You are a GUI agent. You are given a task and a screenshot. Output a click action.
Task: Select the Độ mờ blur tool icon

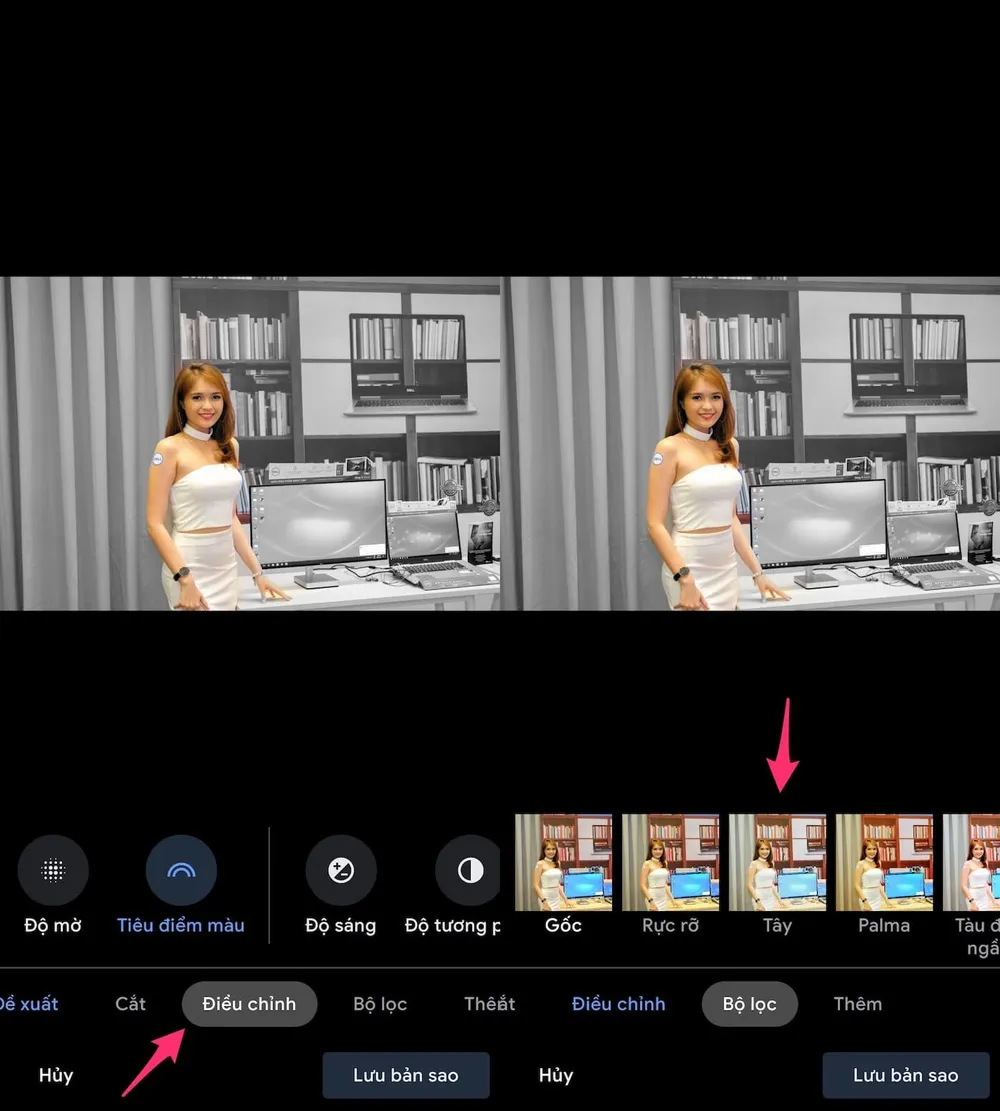click(x=53, y=870)
